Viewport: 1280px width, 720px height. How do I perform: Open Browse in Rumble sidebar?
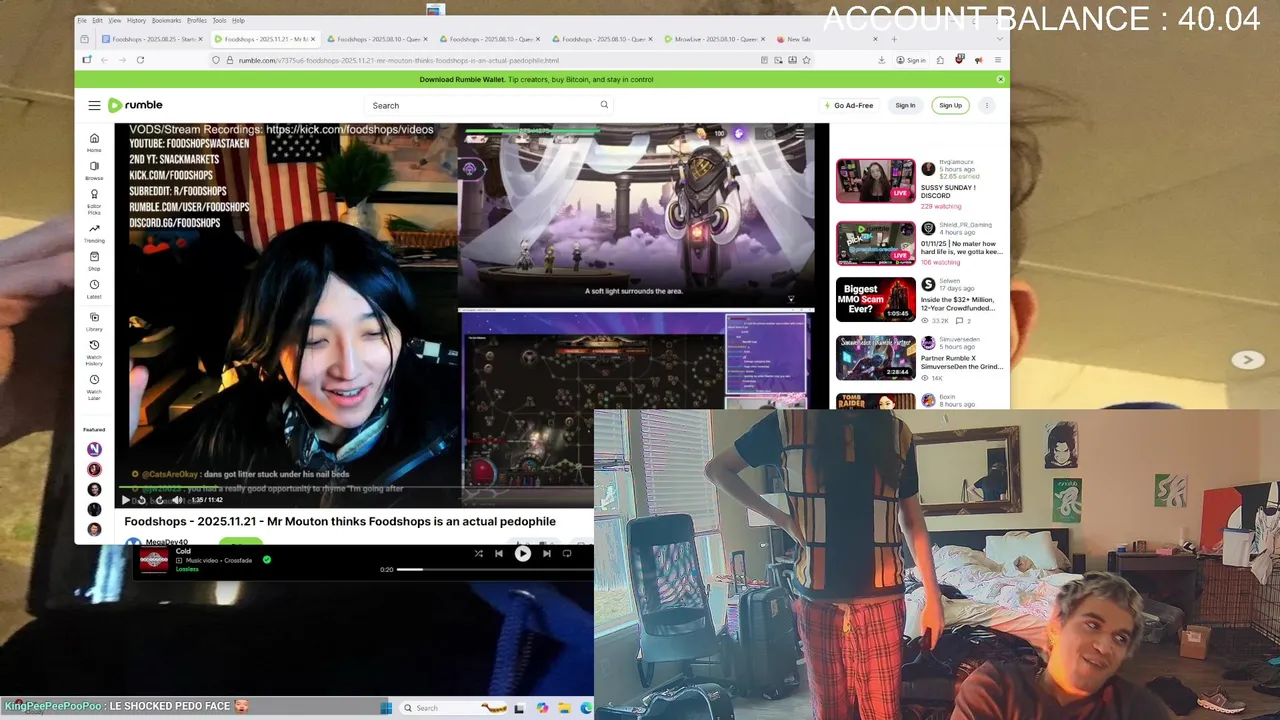(x=94, y=170)
